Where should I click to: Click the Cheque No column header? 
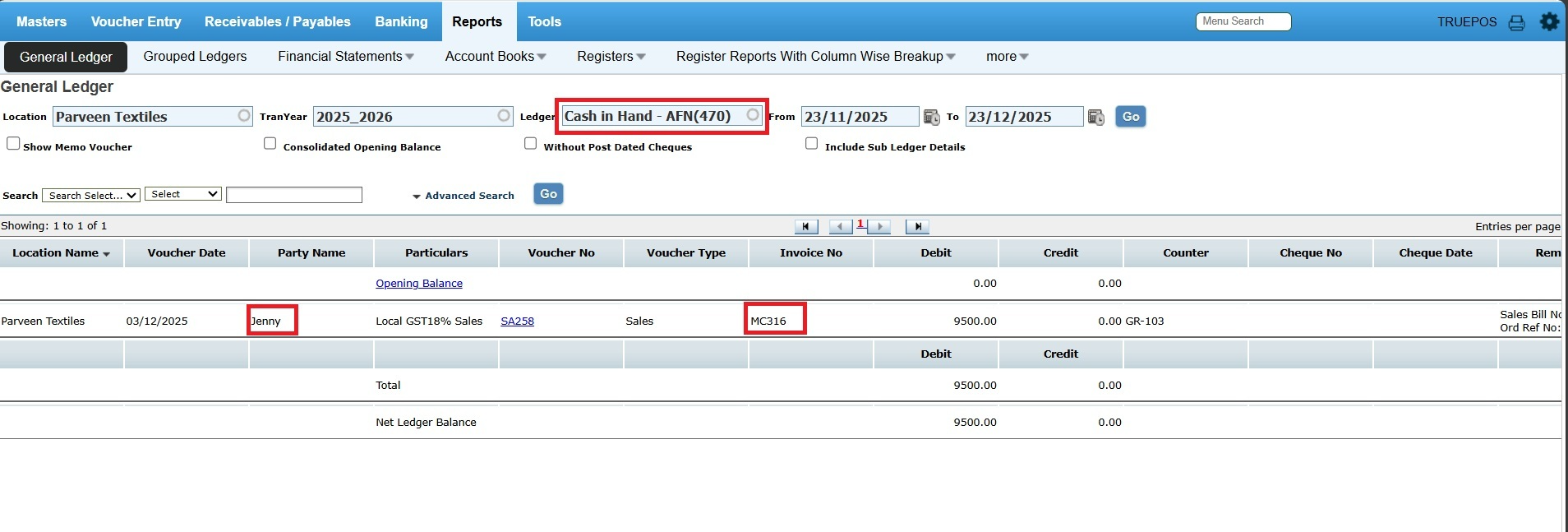(x=1311, y=253)
